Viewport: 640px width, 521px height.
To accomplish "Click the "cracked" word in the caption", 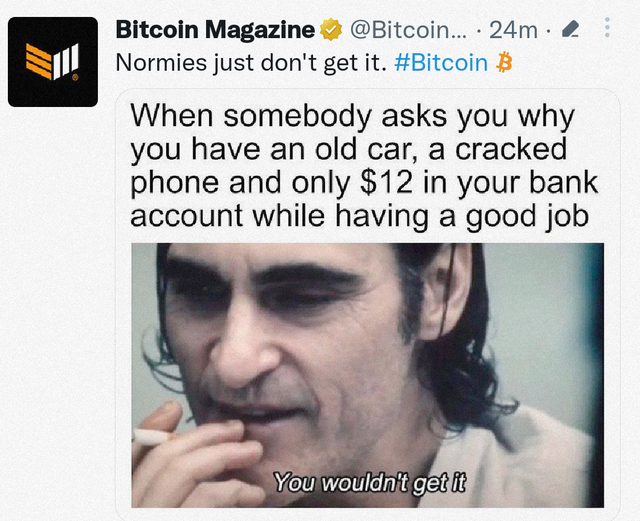I will [511, 149].
